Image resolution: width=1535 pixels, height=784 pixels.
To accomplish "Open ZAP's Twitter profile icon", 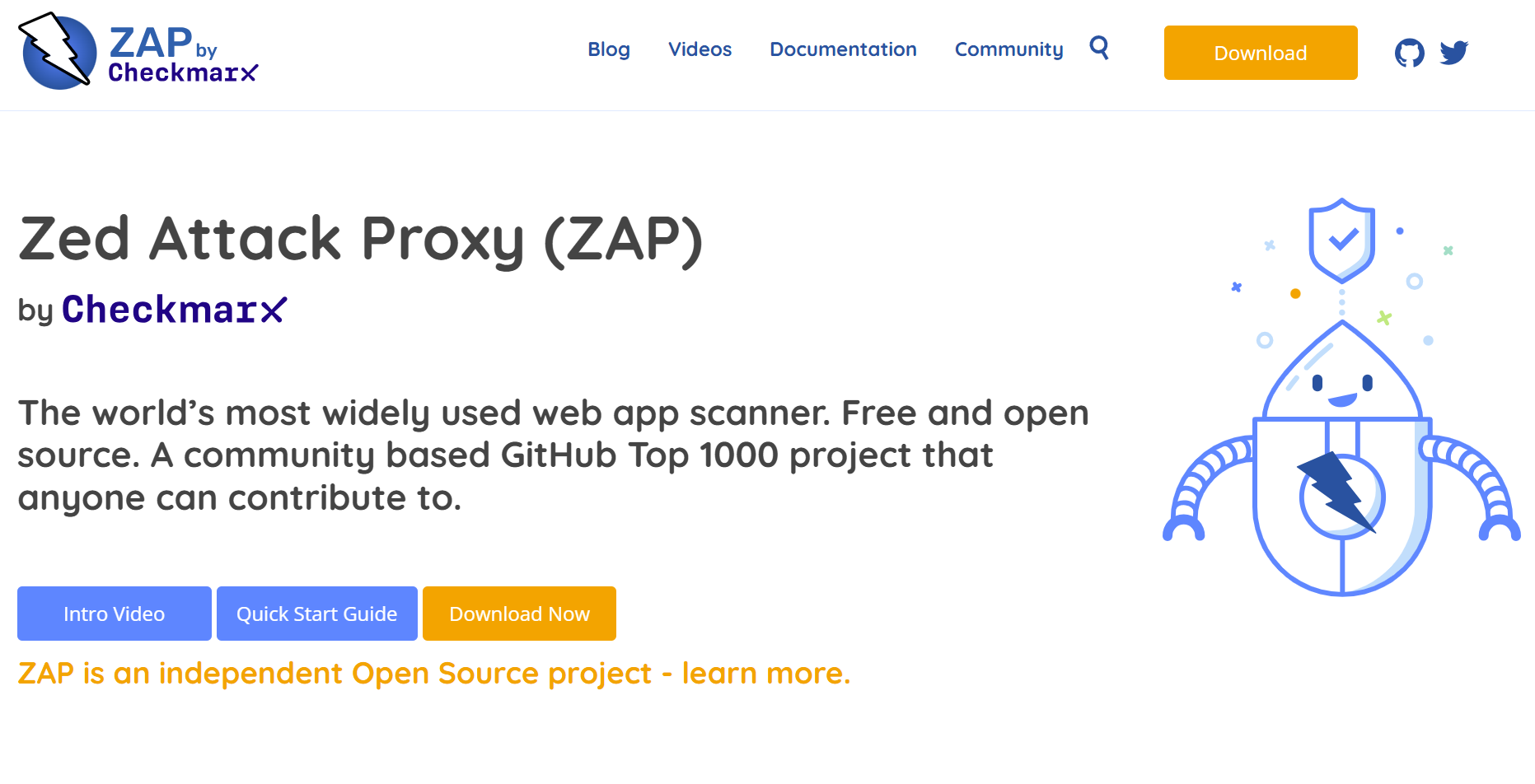I will point(1454,52).
